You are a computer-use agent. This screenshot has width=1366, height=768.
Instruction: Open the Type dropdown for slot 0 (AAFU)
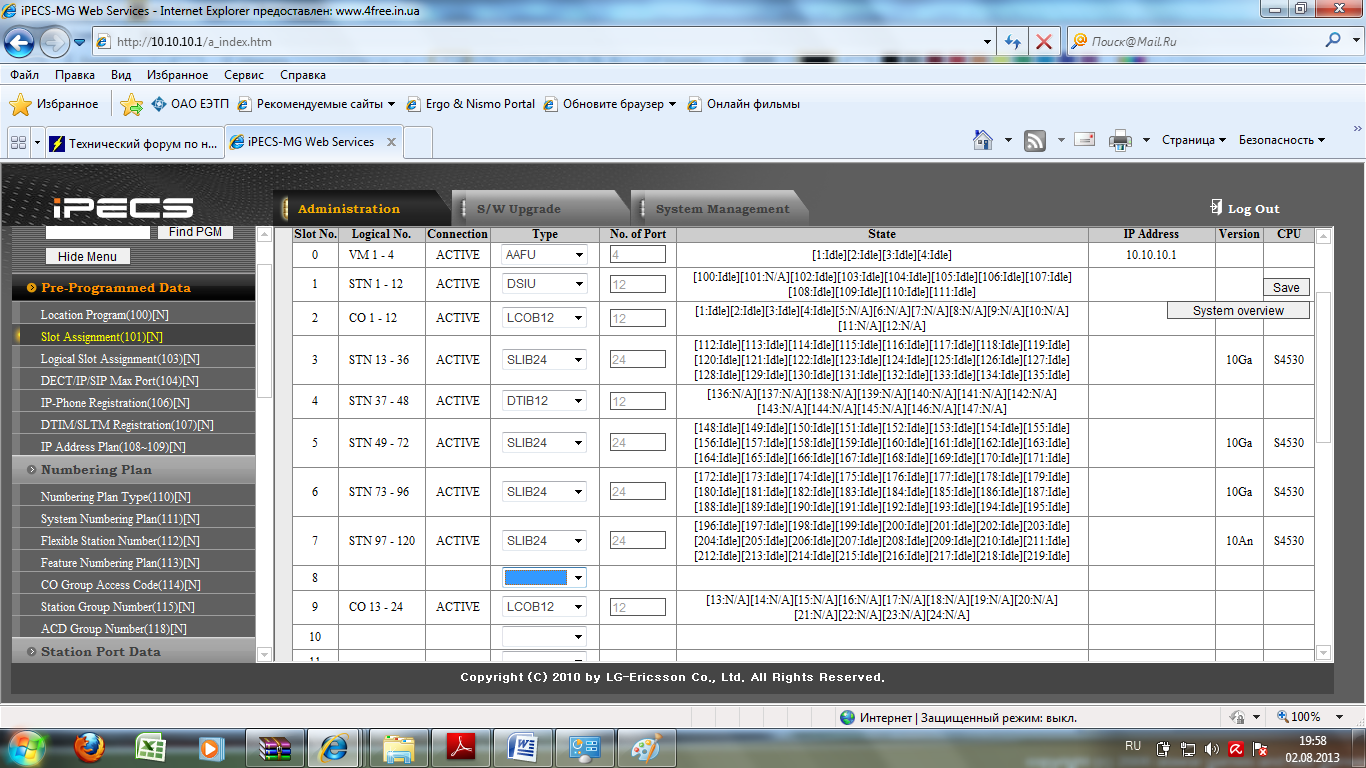[x=544, y=255]
